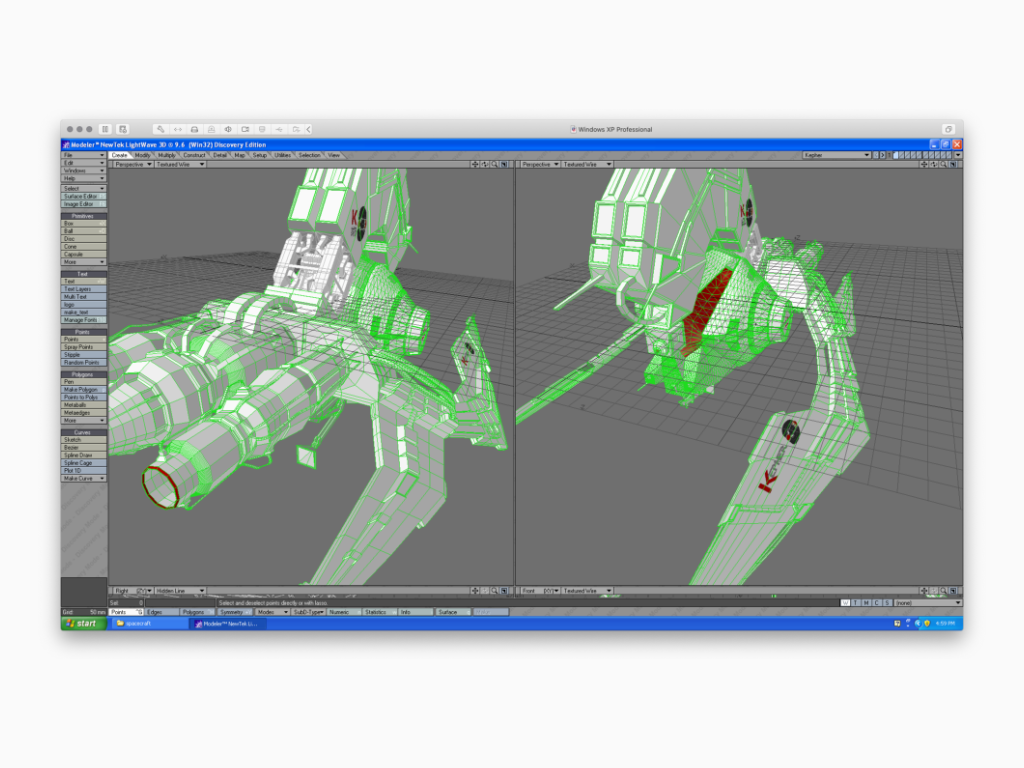
Task: Toggle Symmetry mode
Action: 235,613
